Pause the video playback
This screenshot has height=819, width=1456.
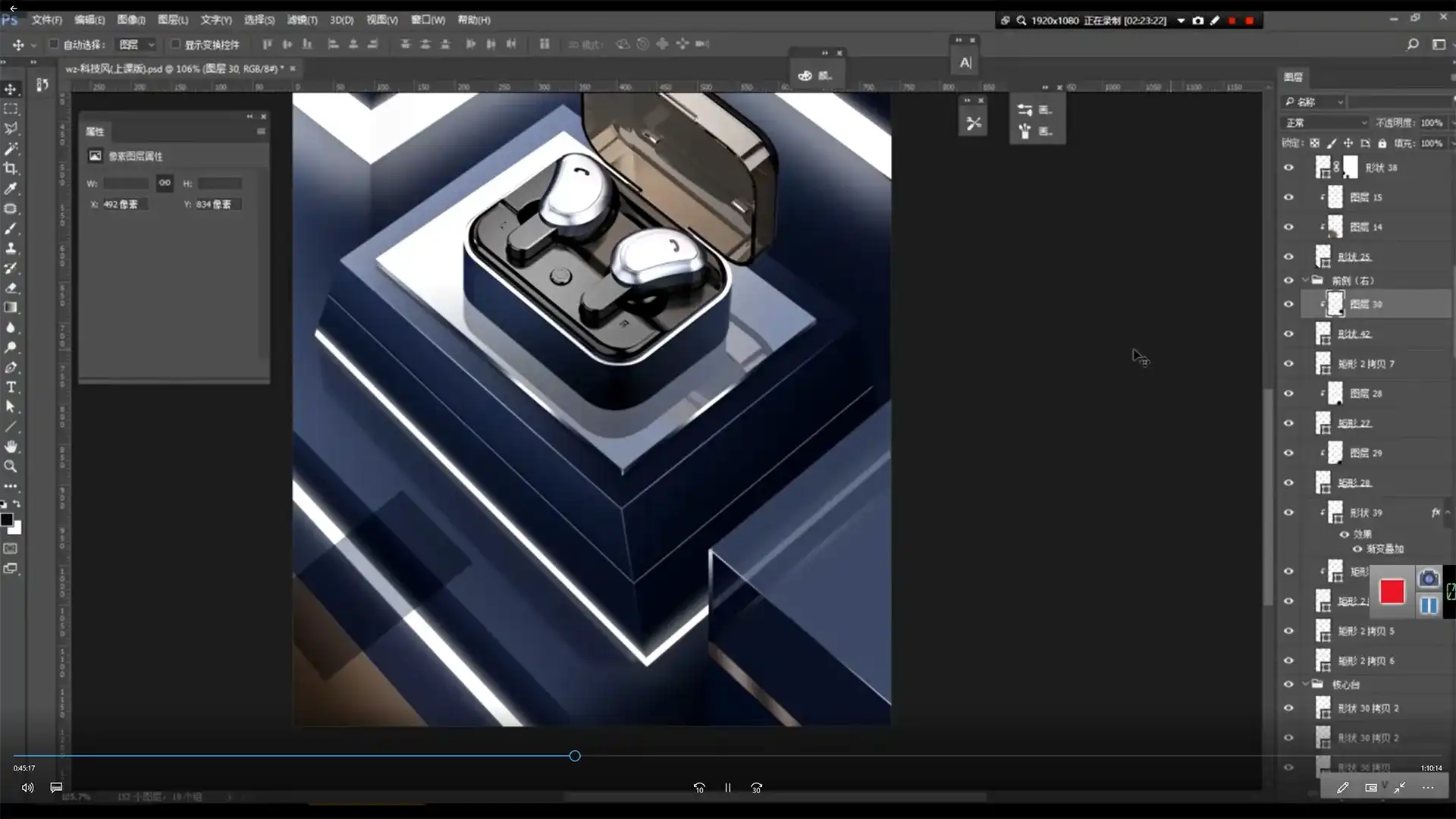[x=727, y=788]
